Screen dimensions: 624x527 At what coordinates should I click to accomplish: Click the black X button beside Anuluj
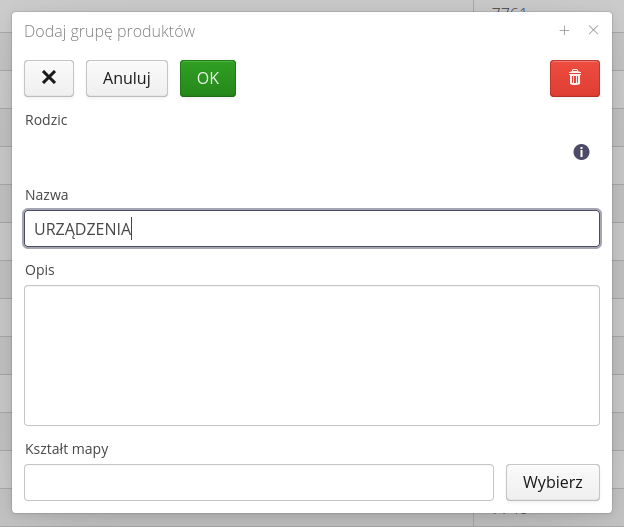pyautogui.click(x=49, y=78)
